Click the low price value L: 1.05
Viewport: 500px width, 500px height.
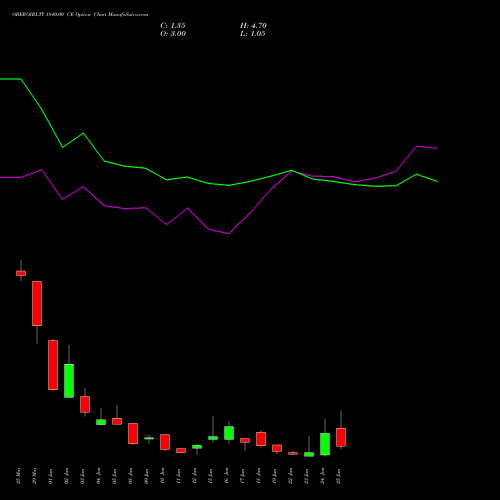coord(253,34)
